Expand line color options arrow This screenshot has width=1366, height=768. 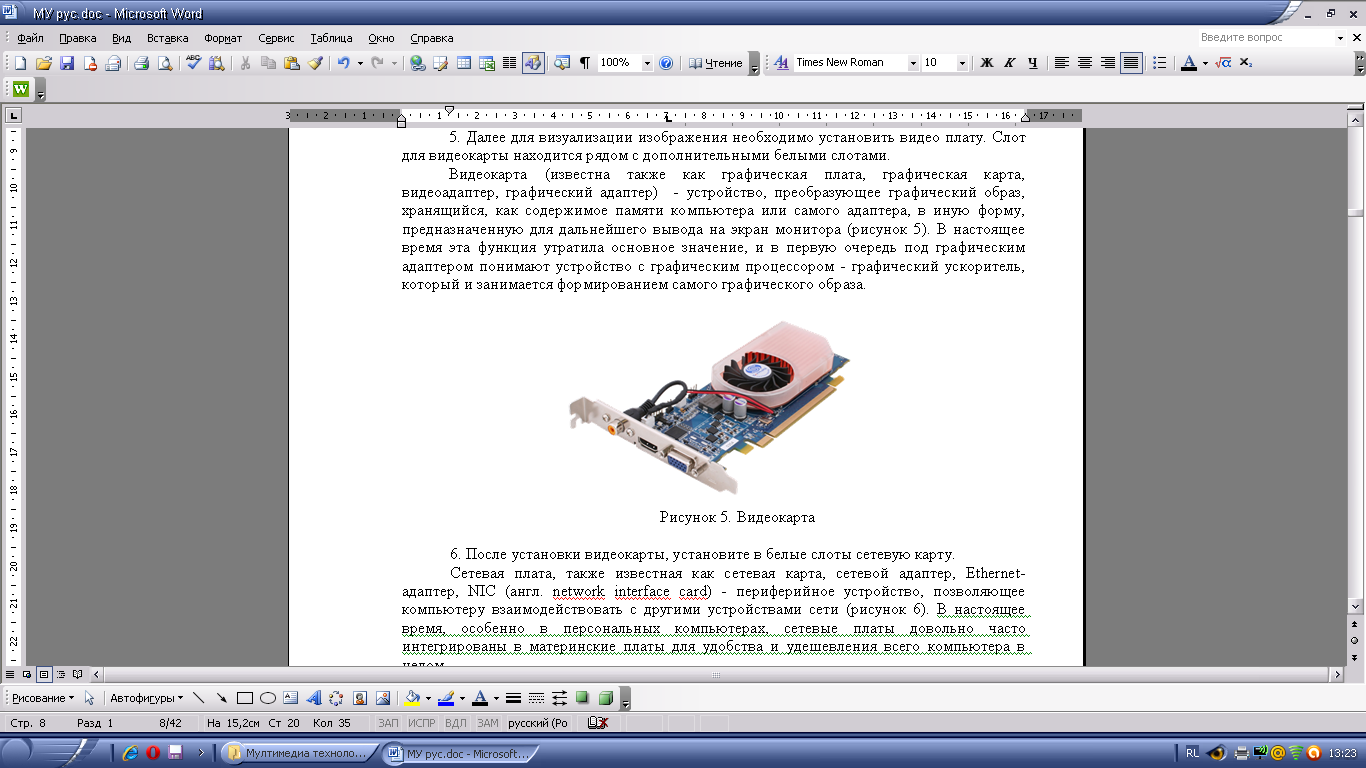(462, 698)
